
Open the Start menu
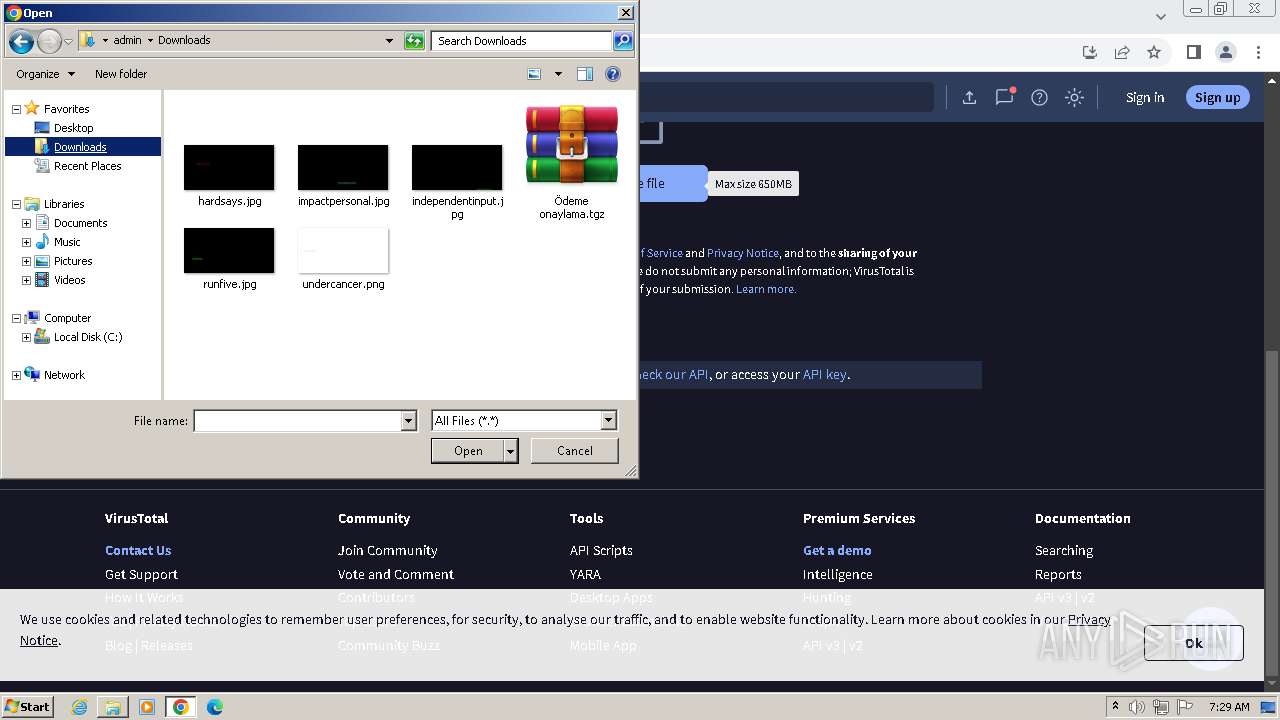pos(28,707)
